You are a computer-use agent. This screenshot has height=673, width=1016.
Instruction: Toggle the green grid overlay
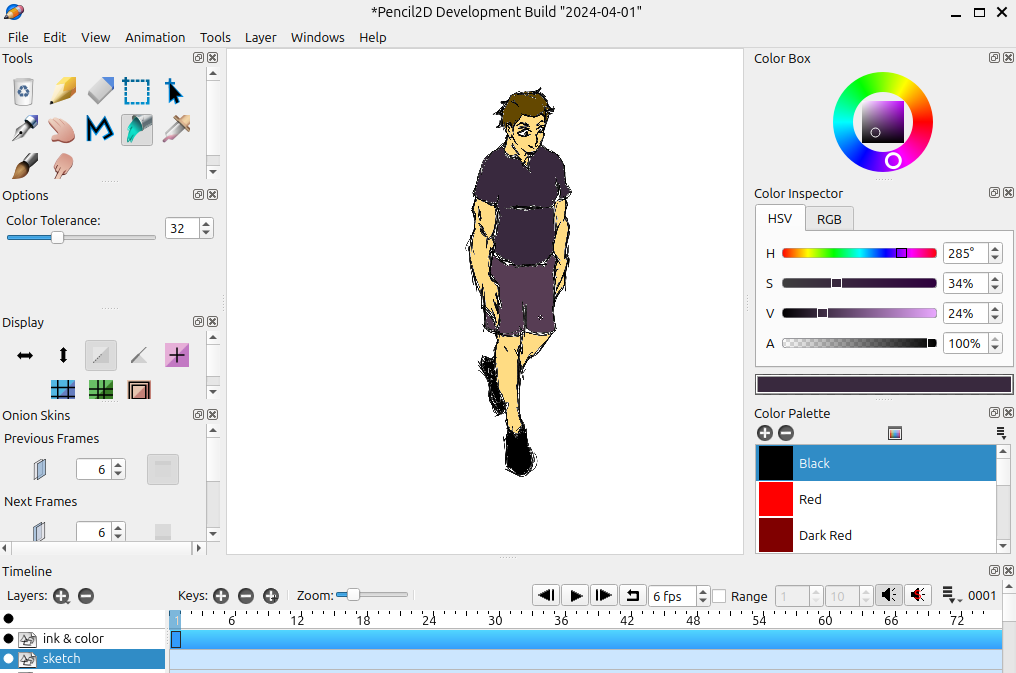coord(100,389)
